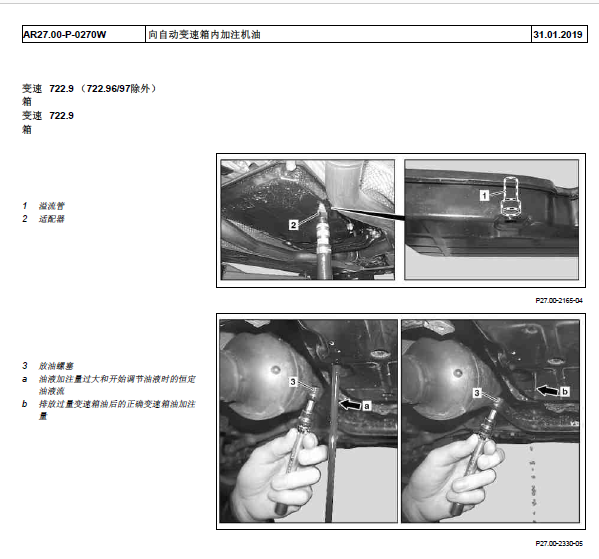
Task: Click the title 向自动变速箱内加注机油
Action: coord(204,35)
